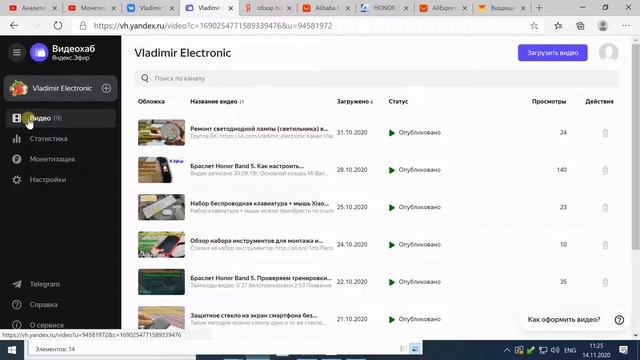Go back in the browser
640x360 pixels.
[14, 26]
